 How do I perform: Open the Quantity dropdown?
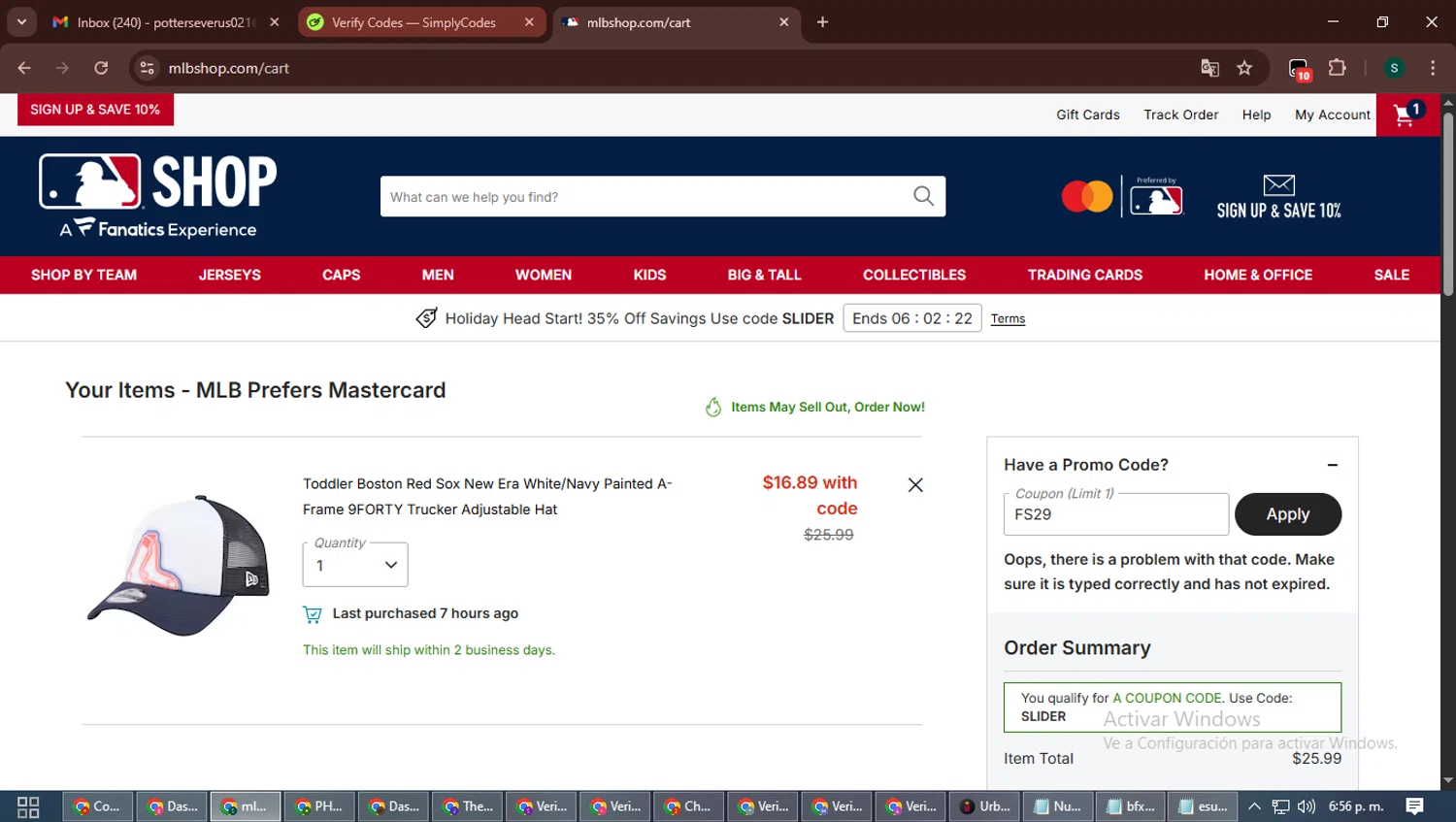(355, 565)
